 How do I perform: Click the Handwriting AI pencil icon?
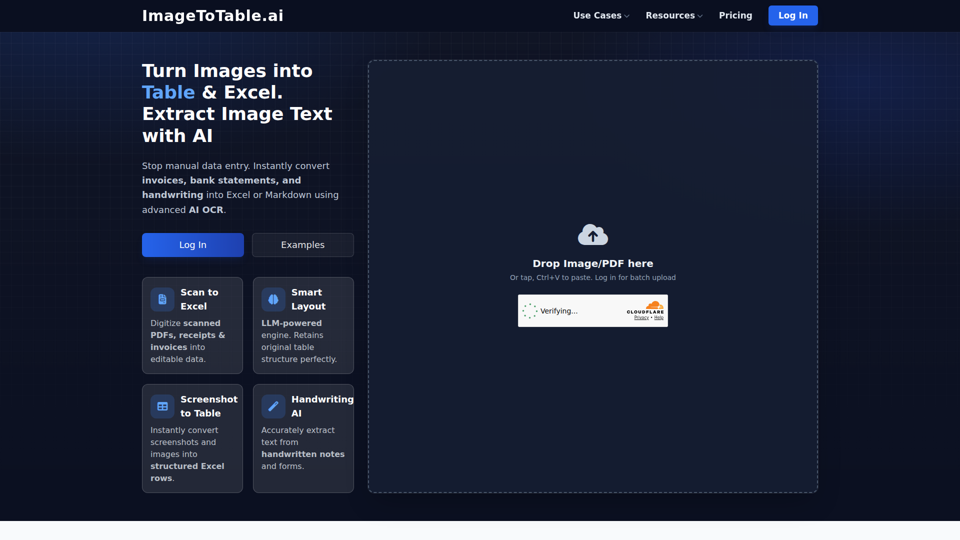pyautogui.click(x=273, y=406)
